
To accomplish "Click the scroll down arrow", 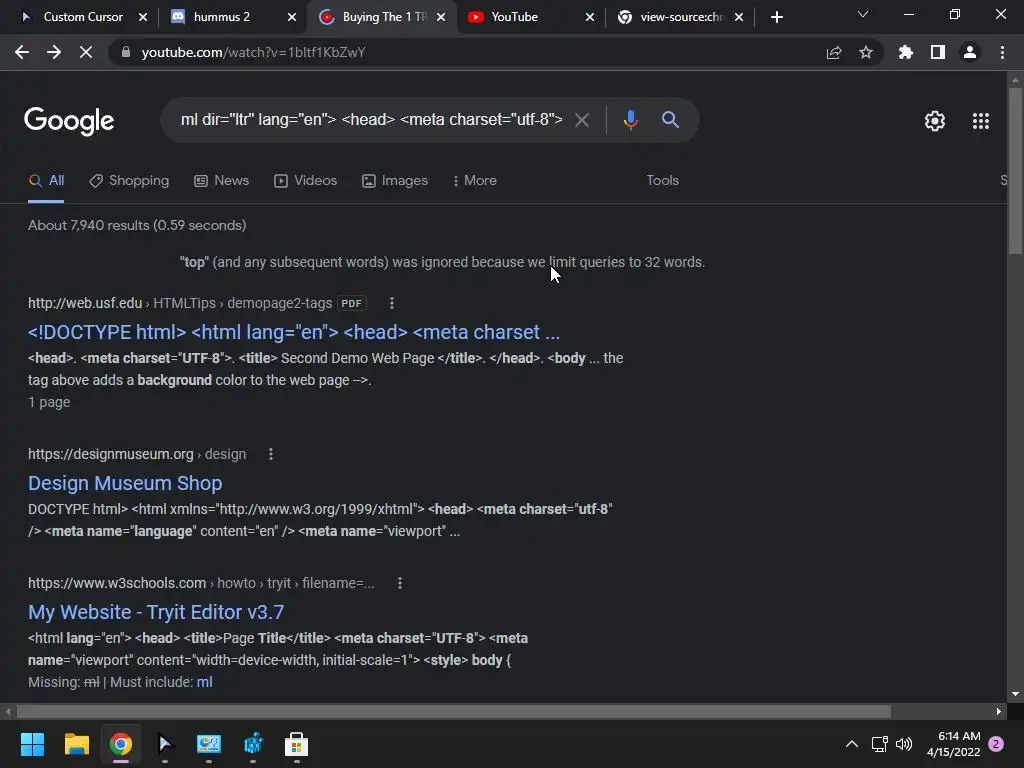I will click(x=1015, y=694).
